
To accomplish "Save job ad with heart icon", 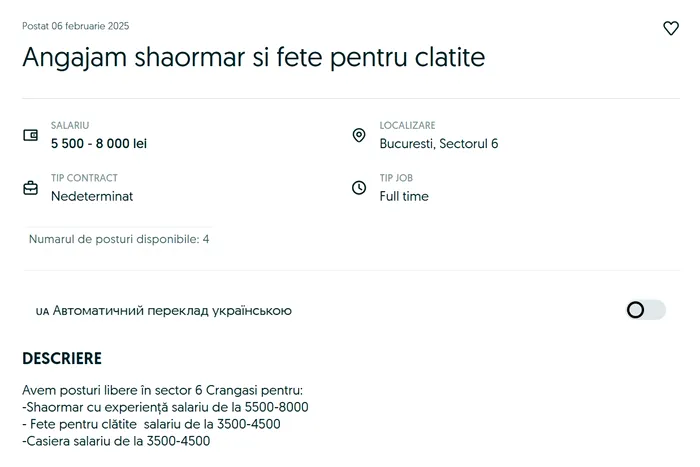I will click(671, 28).
